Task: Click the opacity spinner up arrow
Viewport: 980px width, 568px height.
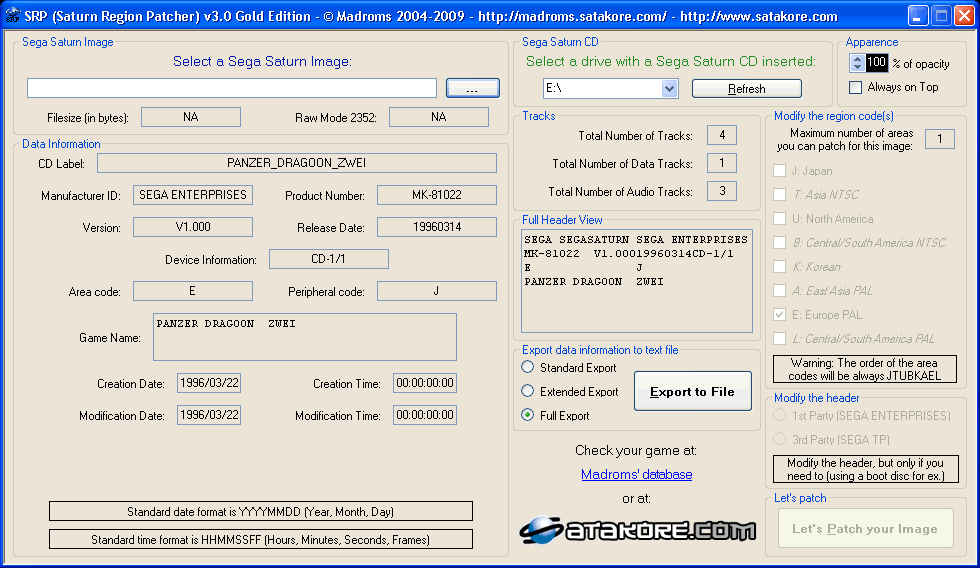Action: 857,58
